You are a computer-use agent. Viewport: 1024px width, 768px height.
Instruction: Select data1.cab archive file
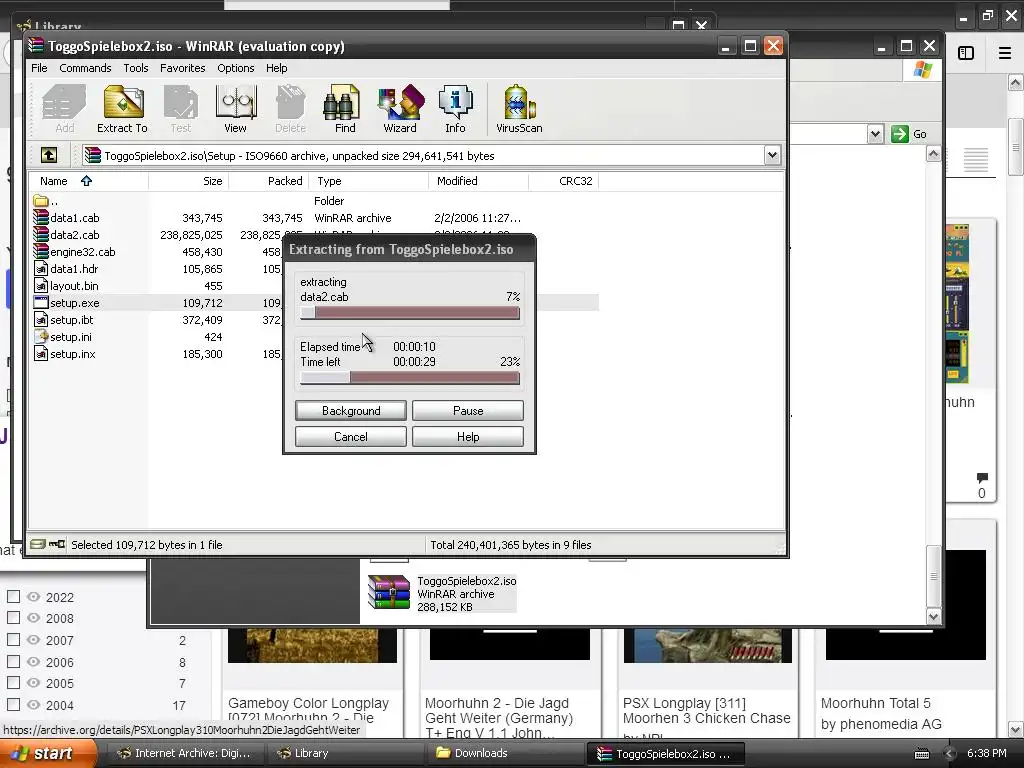pyautogui.click(x=74, y=218)
